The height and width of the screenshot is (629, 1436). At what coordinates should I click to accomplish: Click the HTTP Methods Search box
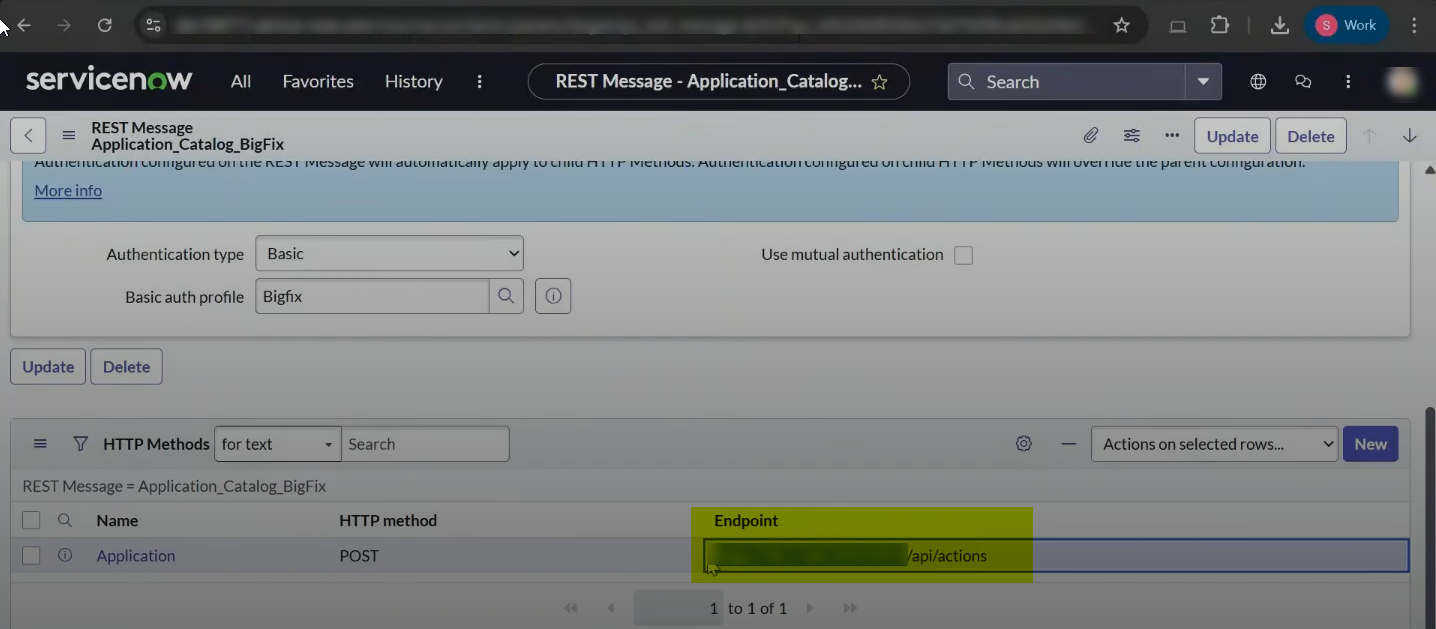coord(425,444)
